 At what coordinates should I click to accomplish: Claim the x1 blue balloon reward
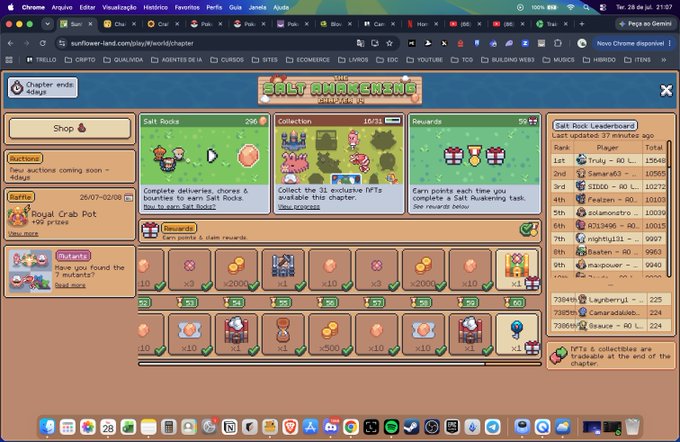(517, 334)
